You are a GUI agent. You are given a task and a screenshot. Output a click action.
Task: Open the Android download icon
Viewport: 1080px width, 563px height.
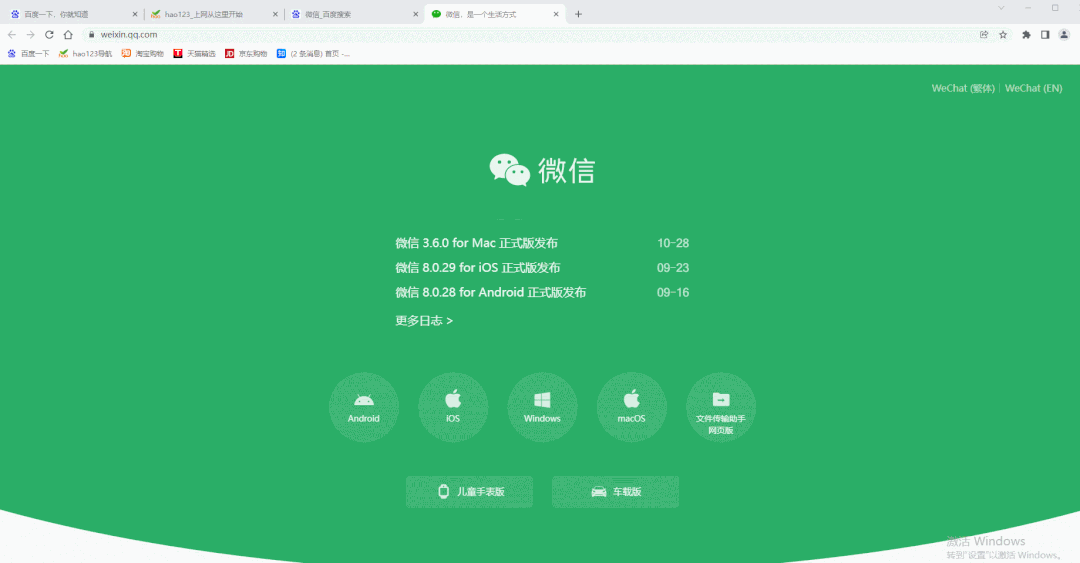coord(364,407)
